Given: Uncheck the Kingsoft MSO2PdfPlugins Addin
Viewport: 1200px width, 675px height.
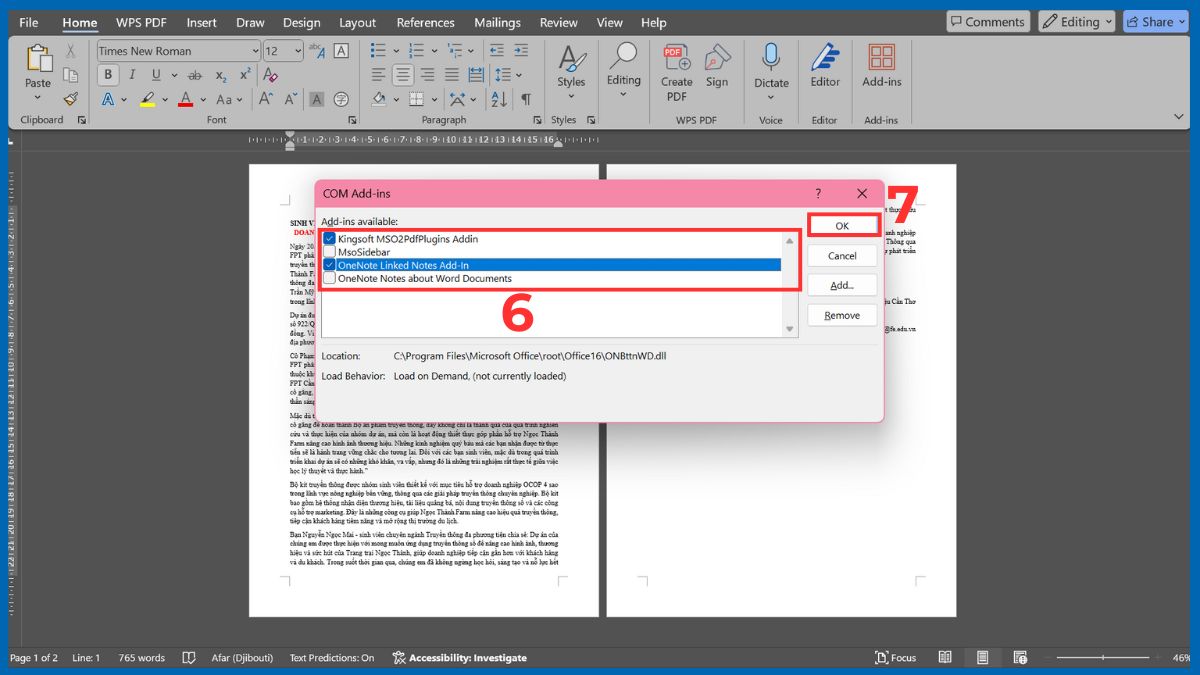Looking at the screenshot, I should (330, 238).
